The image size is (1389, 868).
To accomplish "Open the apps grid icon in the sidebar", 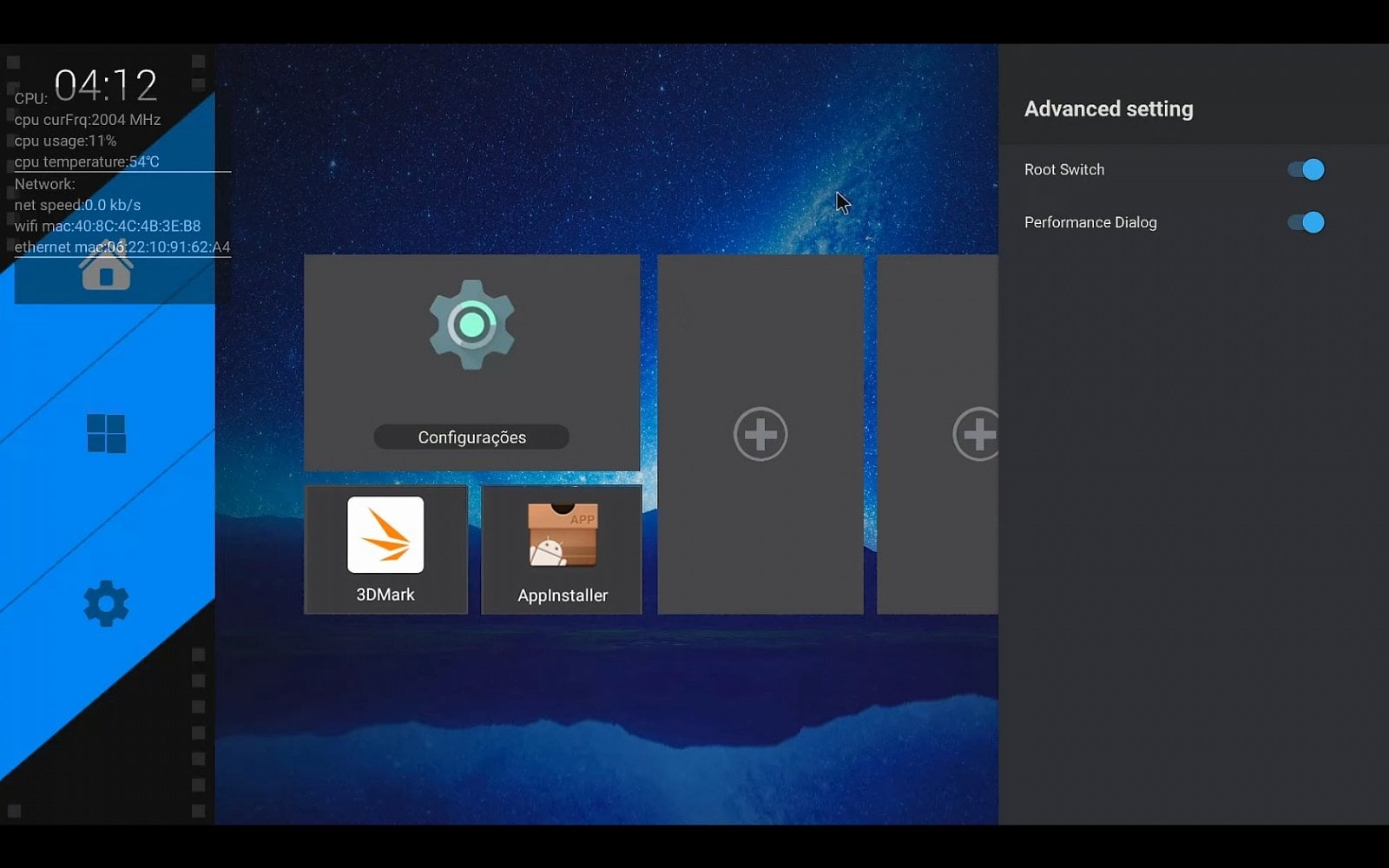I will (x=104, y=432).
